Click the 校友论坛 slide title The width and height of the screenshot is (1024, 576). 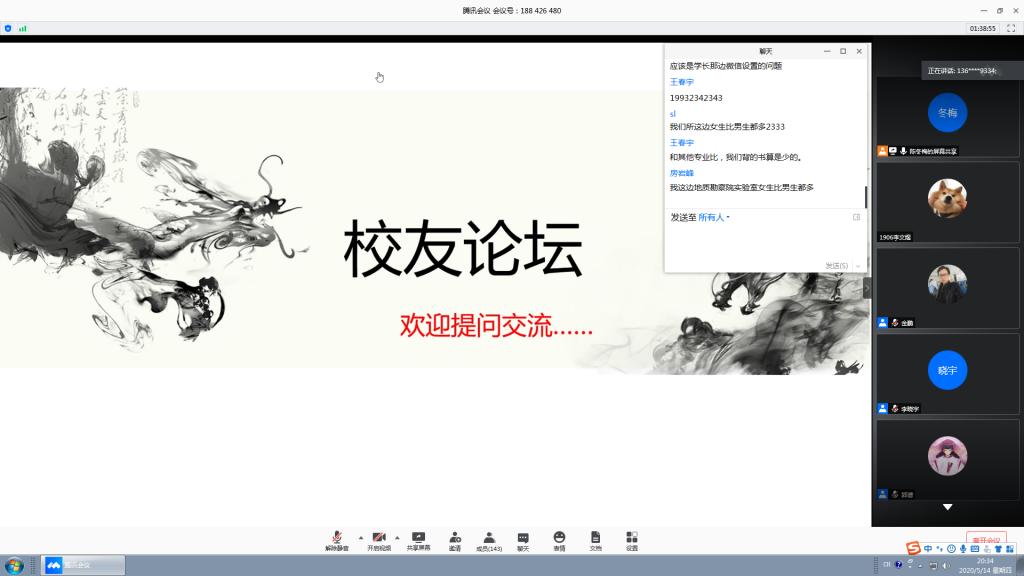[463, 249]
